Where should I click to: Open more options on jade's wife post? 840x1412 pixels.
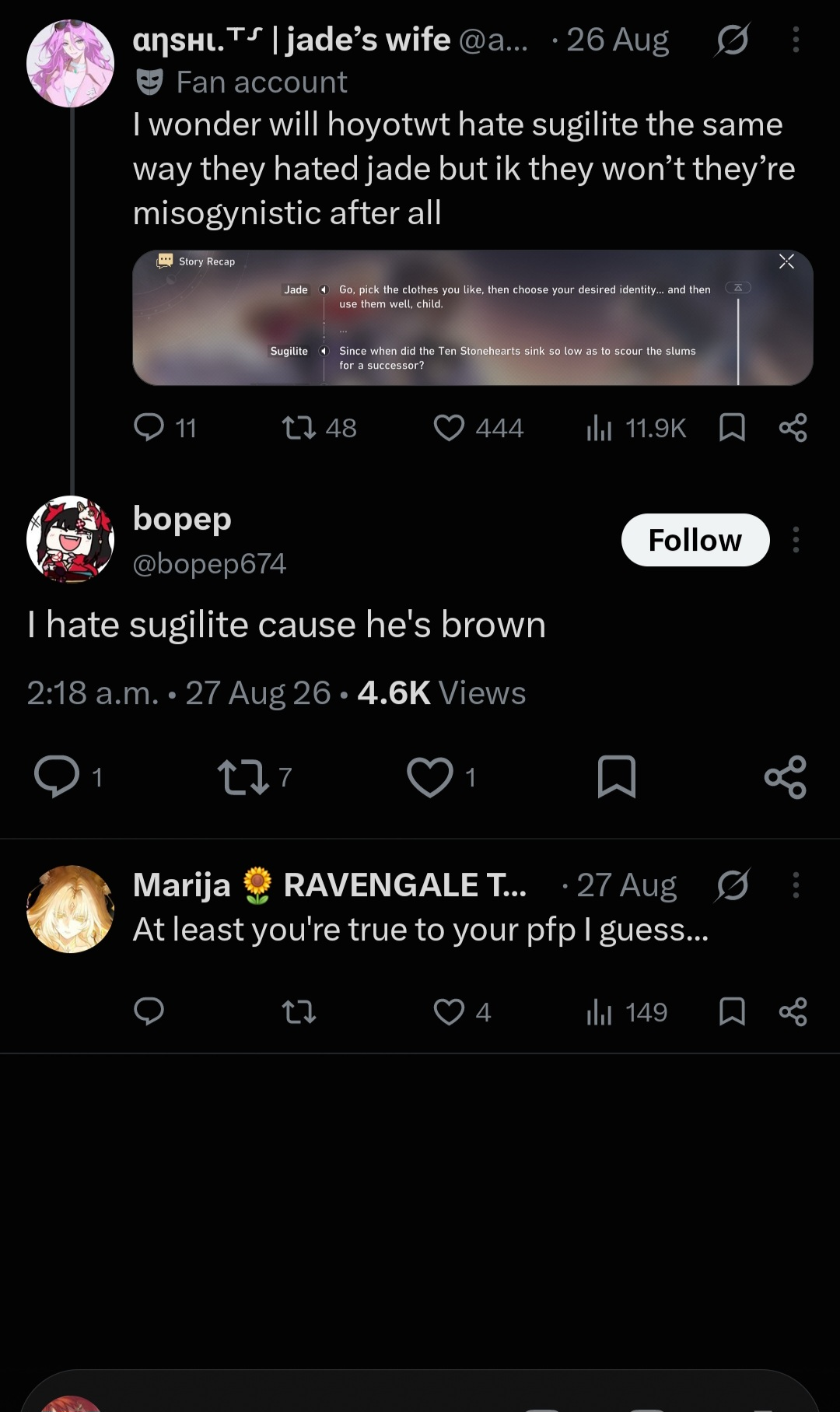point(796,40)
